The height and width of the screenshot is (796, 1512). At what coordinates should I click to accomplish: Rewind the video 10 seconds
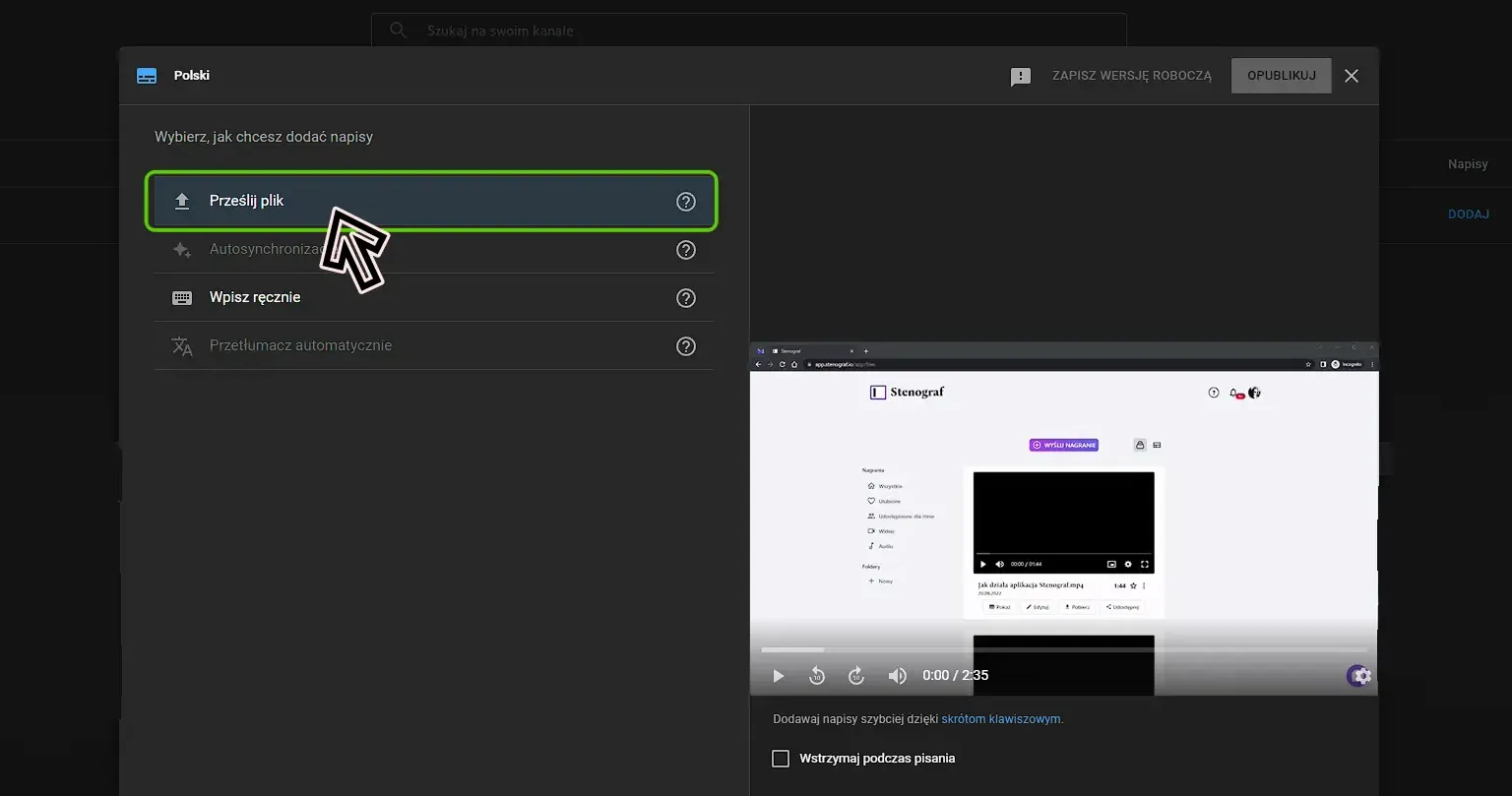click(x=817, y=676)
